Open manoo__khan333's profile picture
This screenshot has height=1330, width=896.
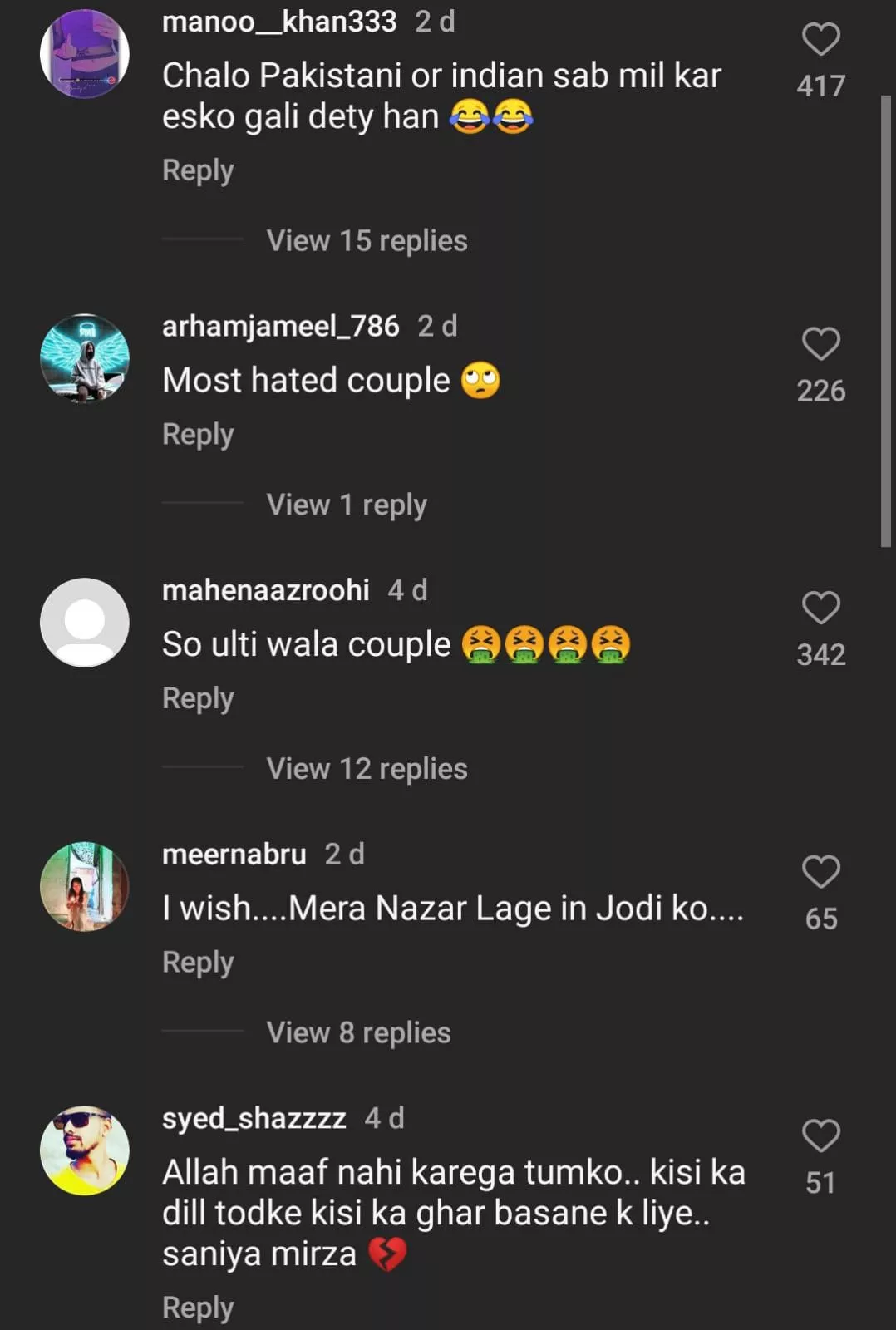pyautogui.click(x=85, y=54)
